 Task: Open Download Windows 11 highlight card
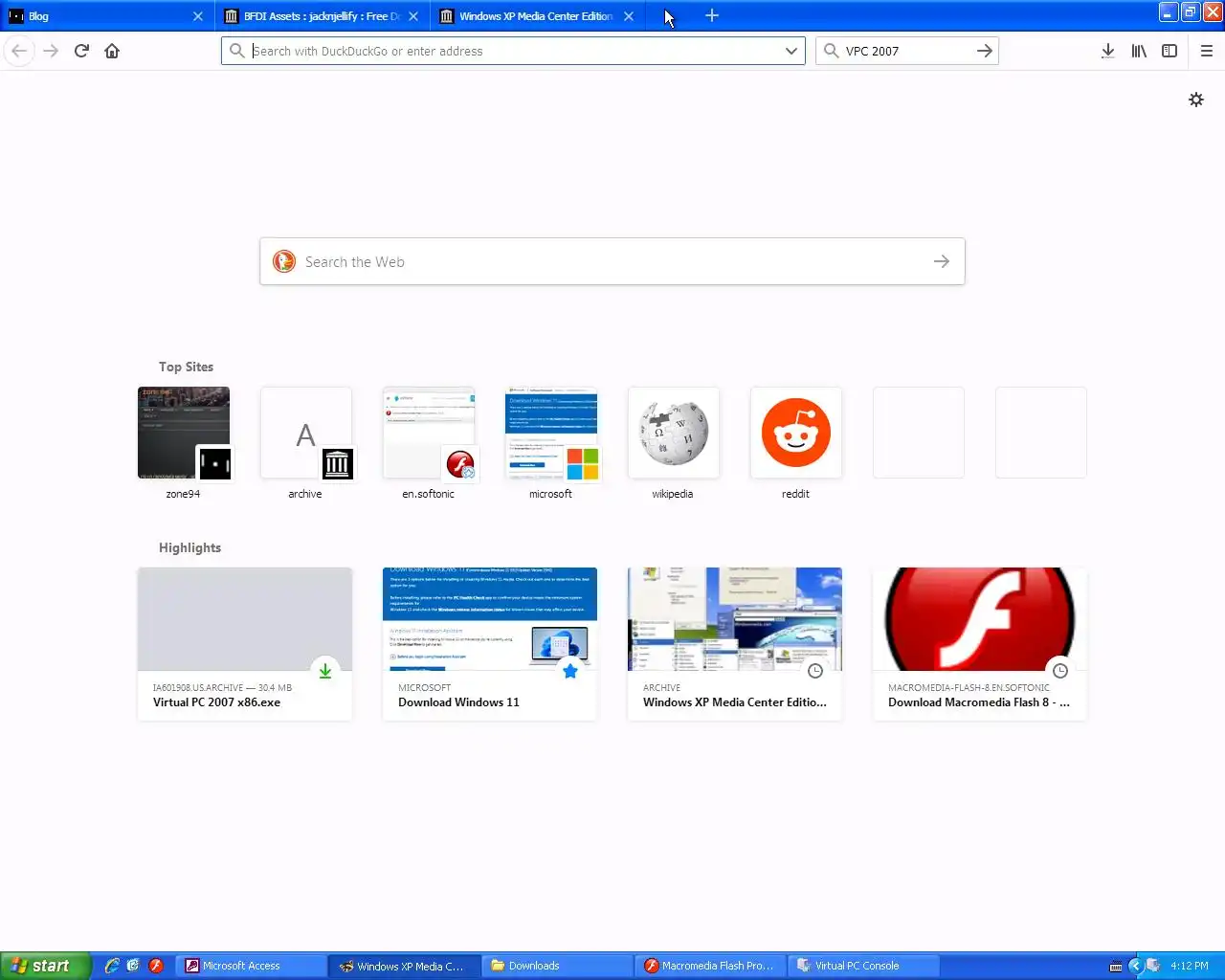[490, 643]
